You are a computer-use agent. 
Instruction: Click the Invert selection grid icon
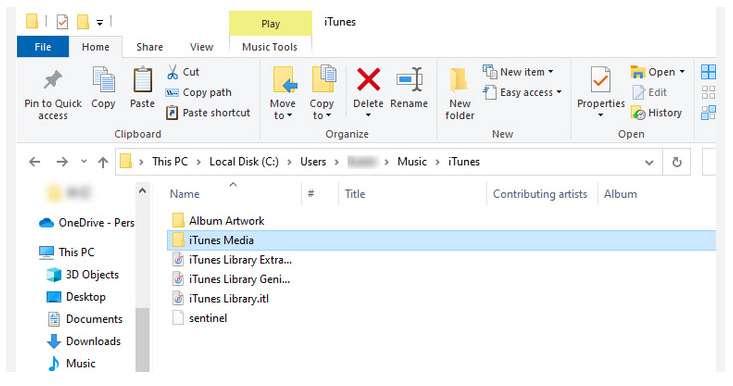coord(708,113)
